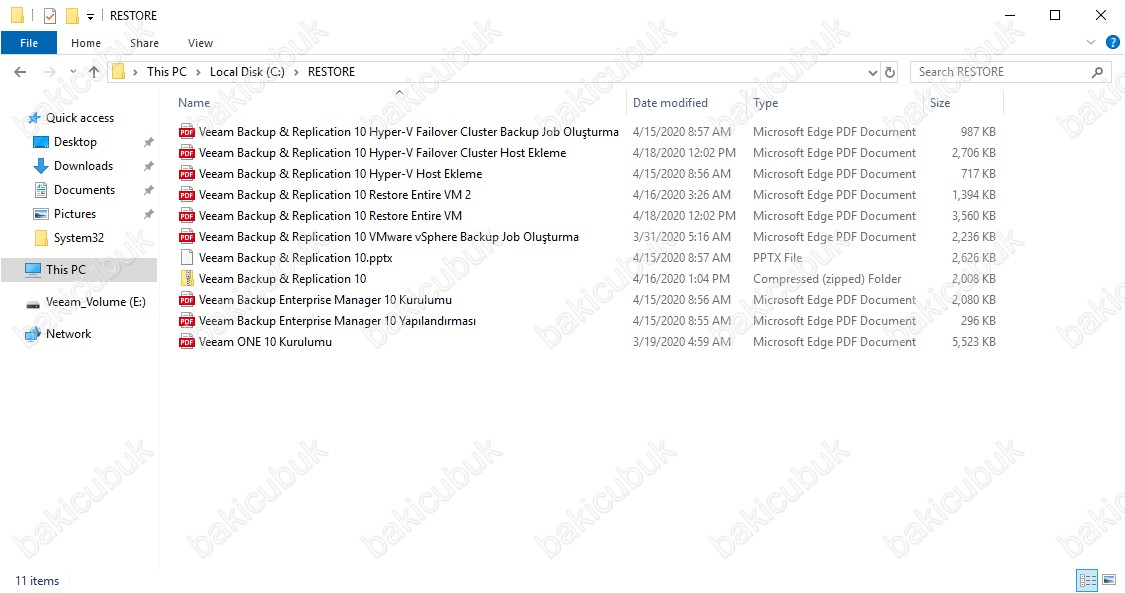Click RESTORE in the address breadcrumb
The width and height of the screenshot is (1125, 593).
[x=331, y=72]
